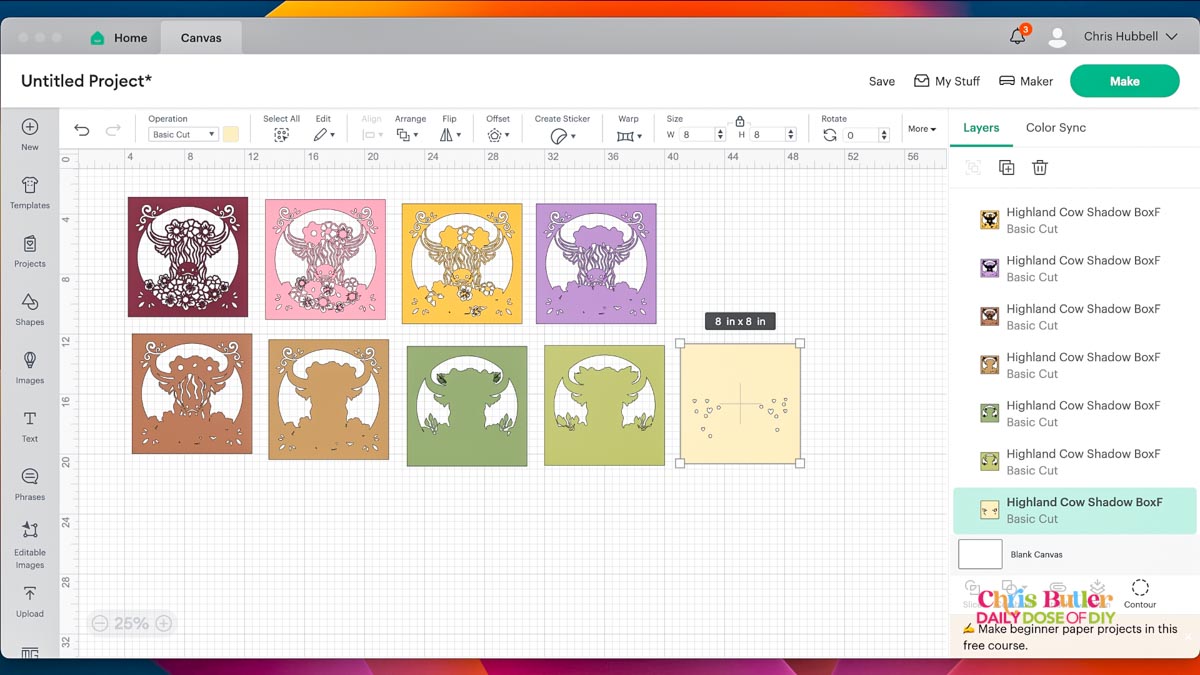The width and height of the screenshot is (1200, 675).
Task: Open the operation color swatch in toolbar
Action: point(231,134)
